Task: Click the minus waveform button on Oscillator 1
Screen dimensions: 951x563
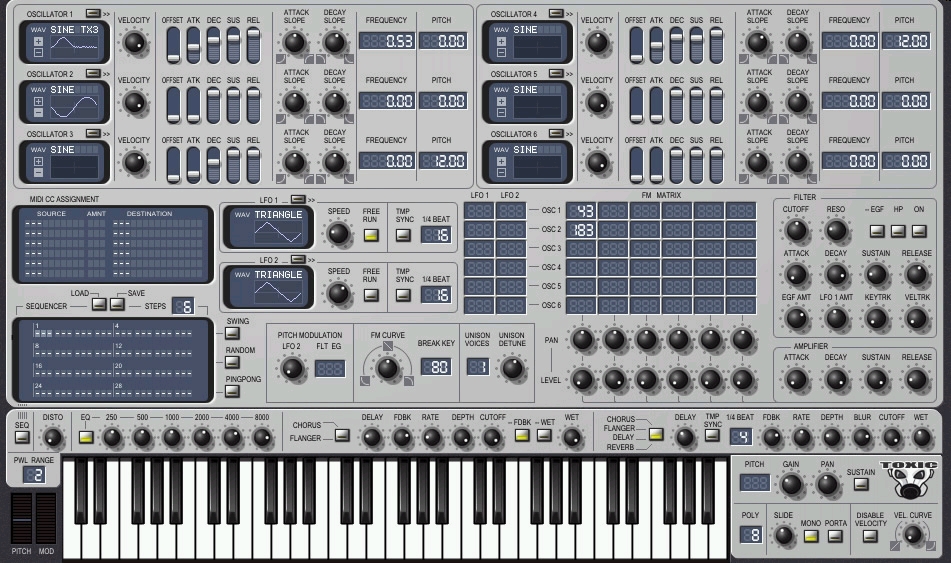Action: 38,52
